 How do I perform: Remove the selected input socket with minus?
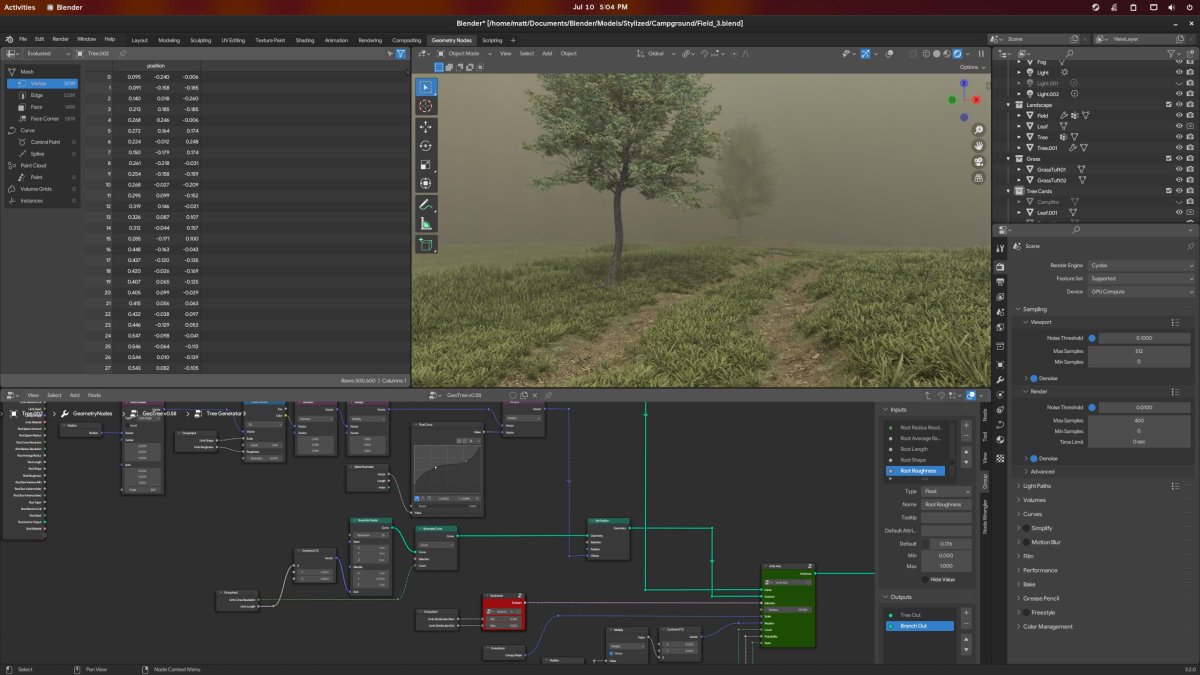965,436
